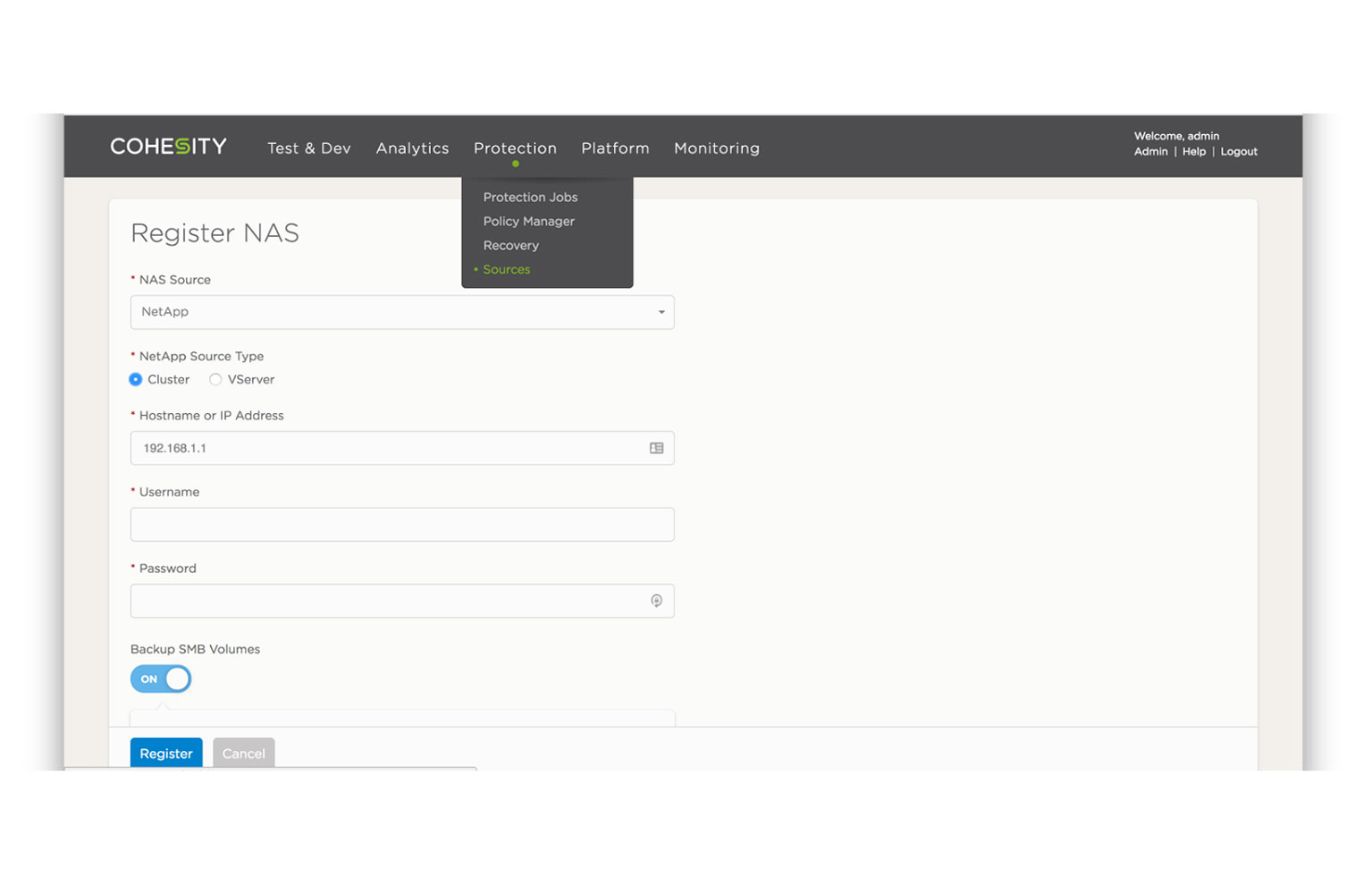Open the Test & Dev menu
The height and width of the screenshot is (894, 1372).
(x=308, y=148)
